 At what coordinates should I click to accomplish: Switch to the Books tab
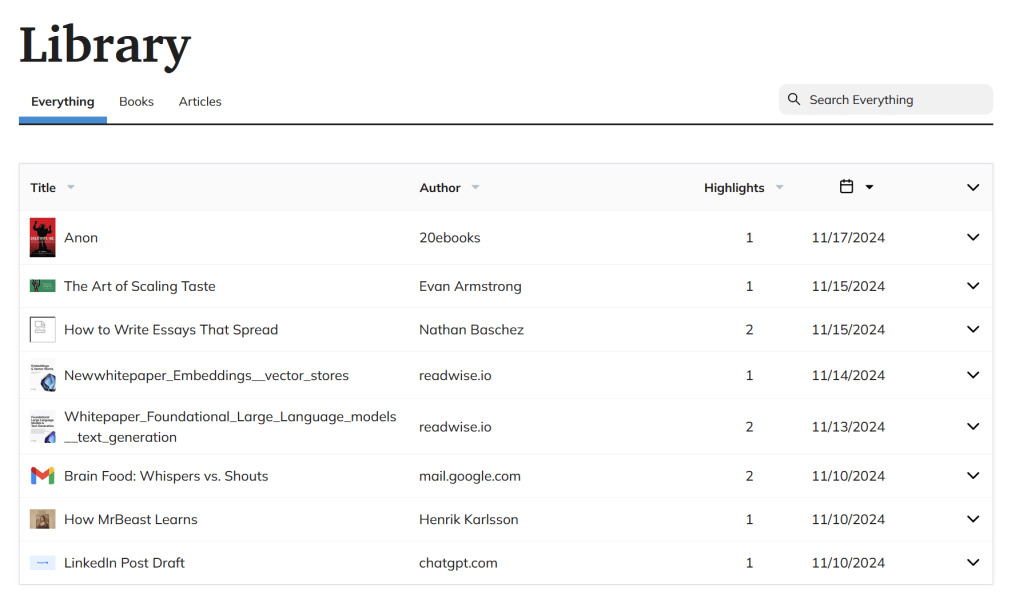pyautogui.click(x=136, y=102)
